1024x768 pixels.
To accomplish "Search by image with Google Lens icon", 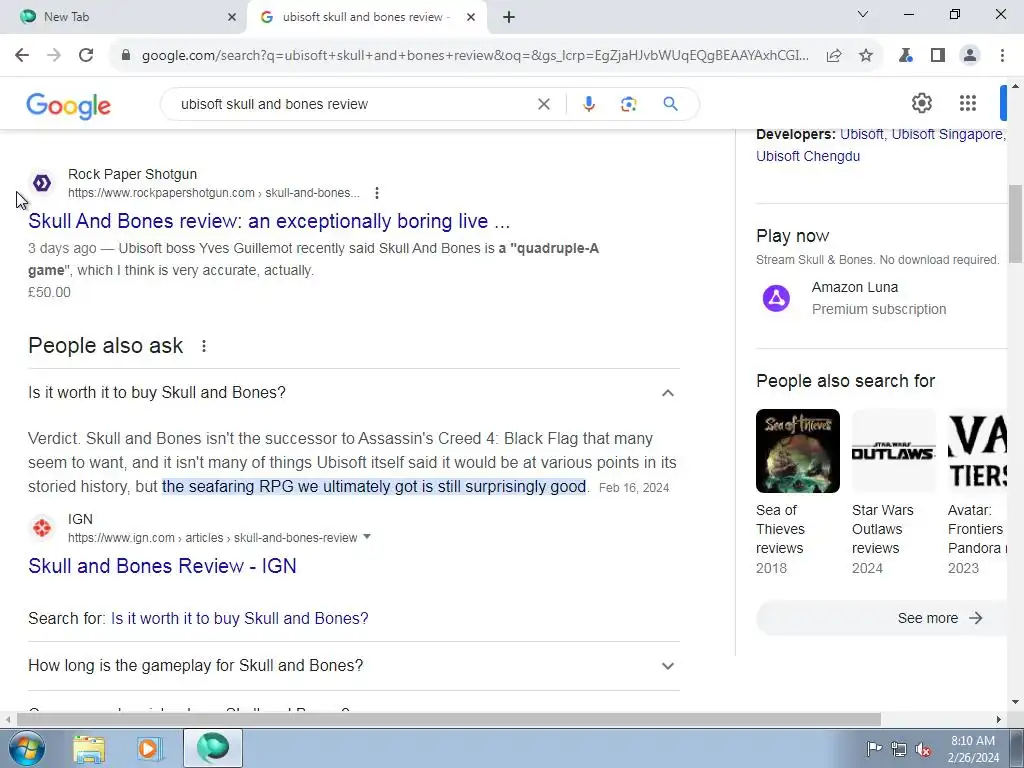I will click(628, 104).
